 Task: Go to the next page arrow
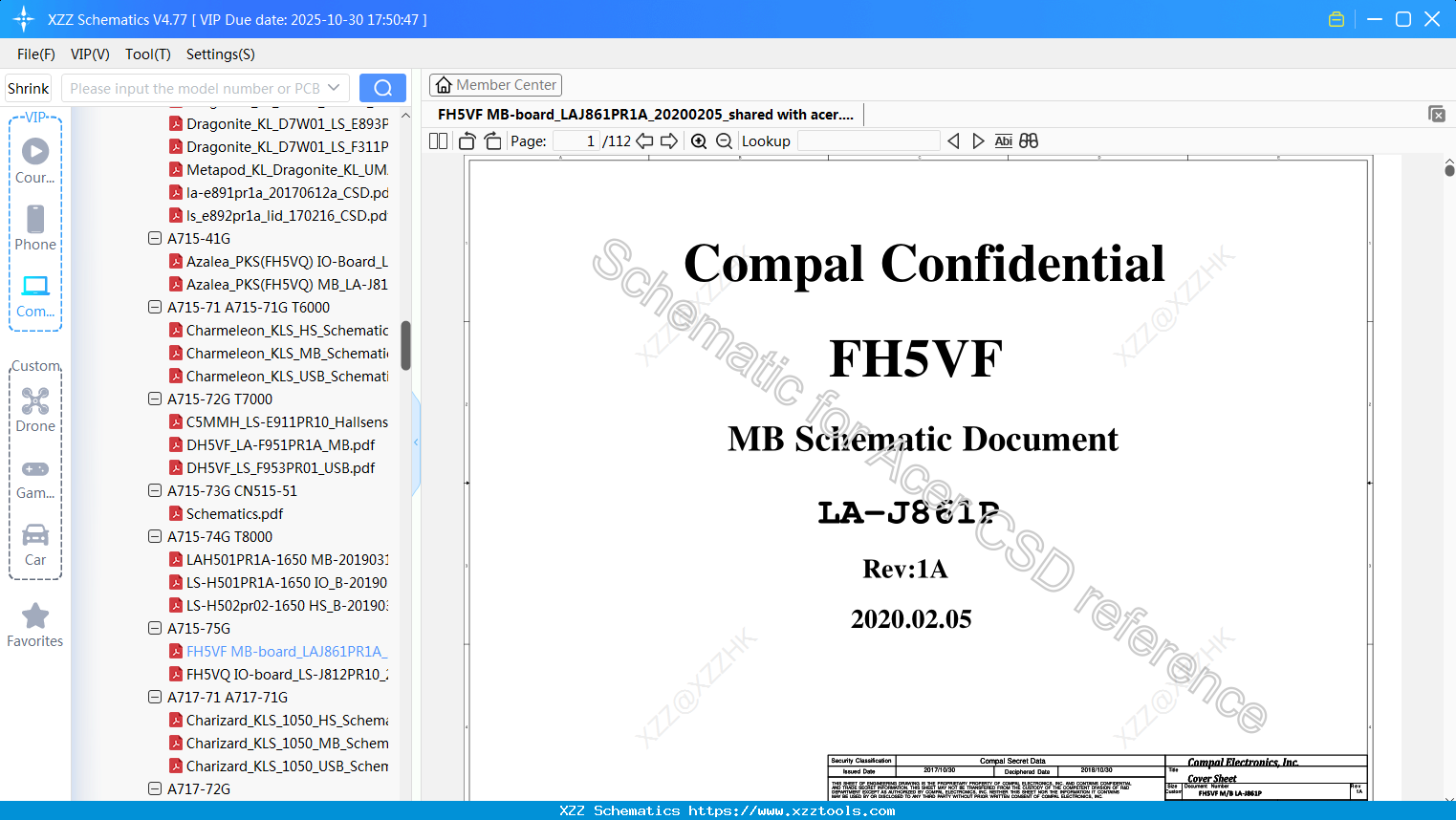coord(669,141)
